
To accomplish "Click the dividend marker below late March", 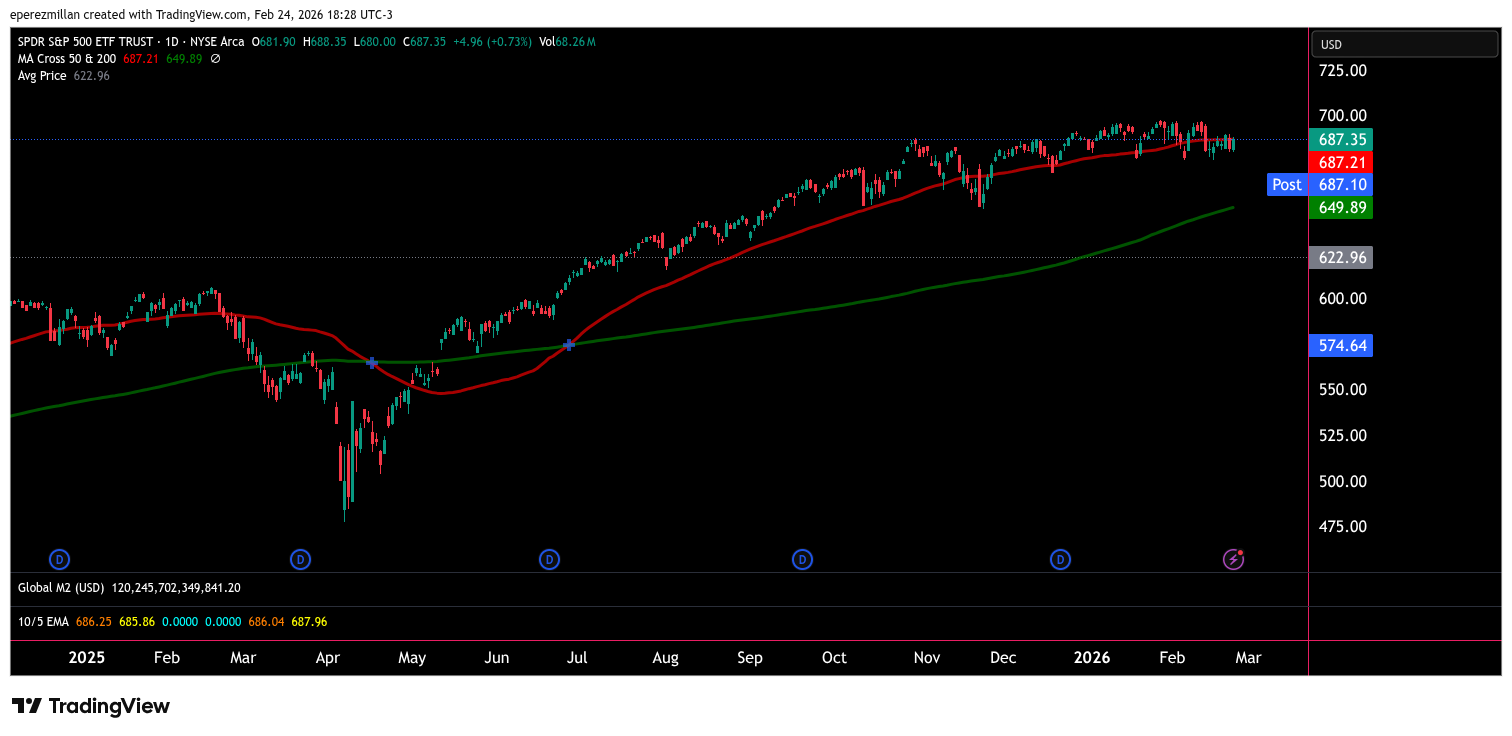I will (300, 559).
